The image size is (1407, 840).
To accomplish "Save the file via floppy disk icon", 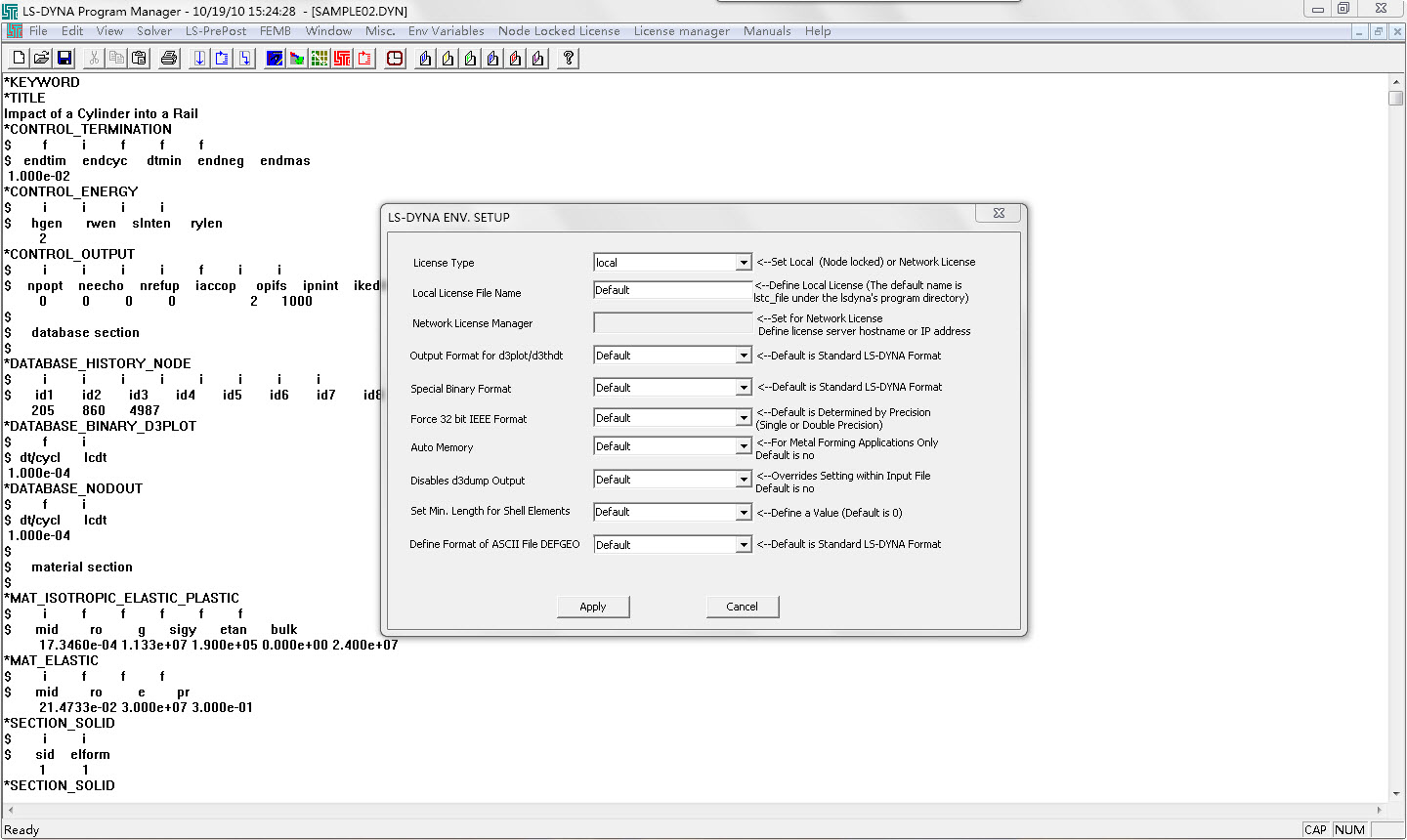I will (x=64, y=59).
